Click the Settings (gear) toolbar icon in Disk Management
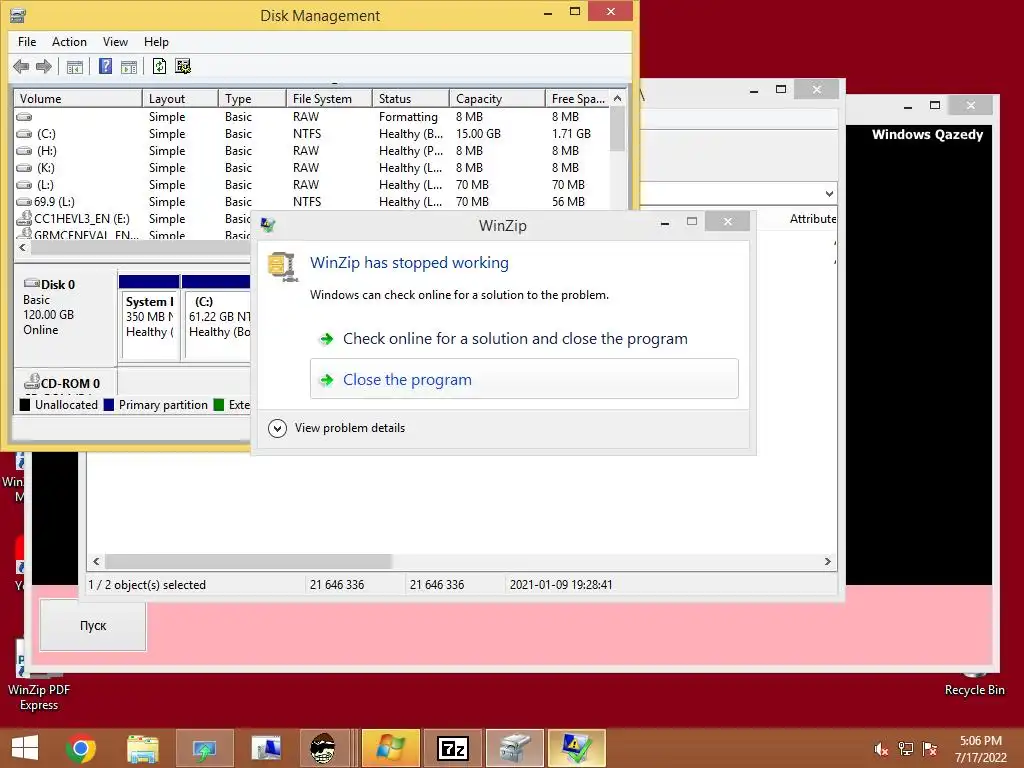This screenshot has width=1024, height=768. 184,66
